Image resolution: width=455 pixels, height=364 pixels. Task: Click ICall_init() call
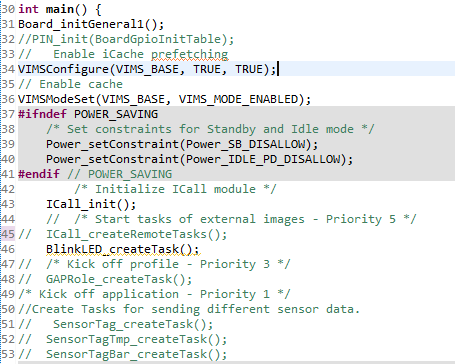pyautogui.click(x=91, y=204)
